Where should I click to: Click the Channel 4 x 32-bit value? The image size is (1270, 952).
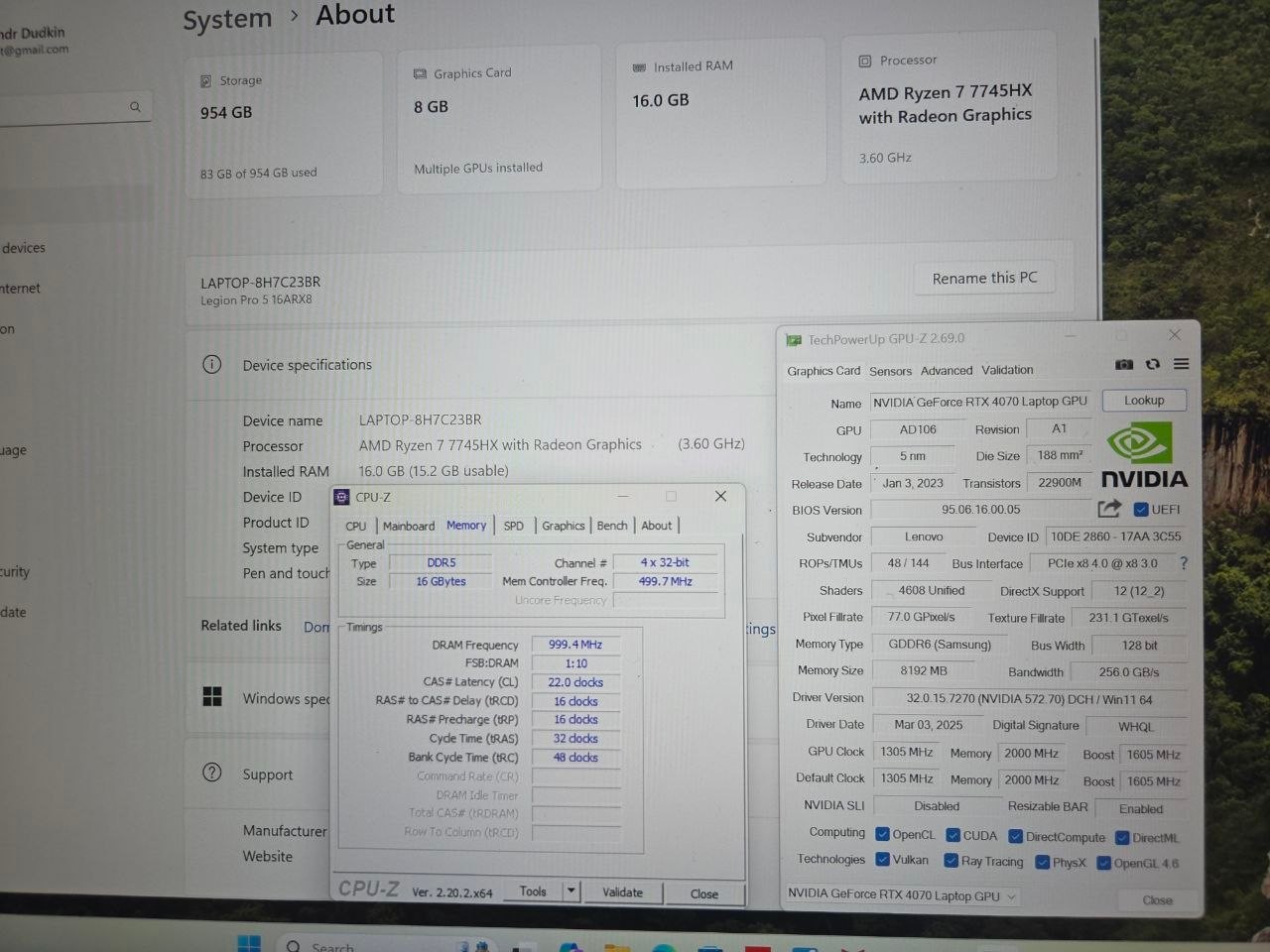(x=665, y=562)
